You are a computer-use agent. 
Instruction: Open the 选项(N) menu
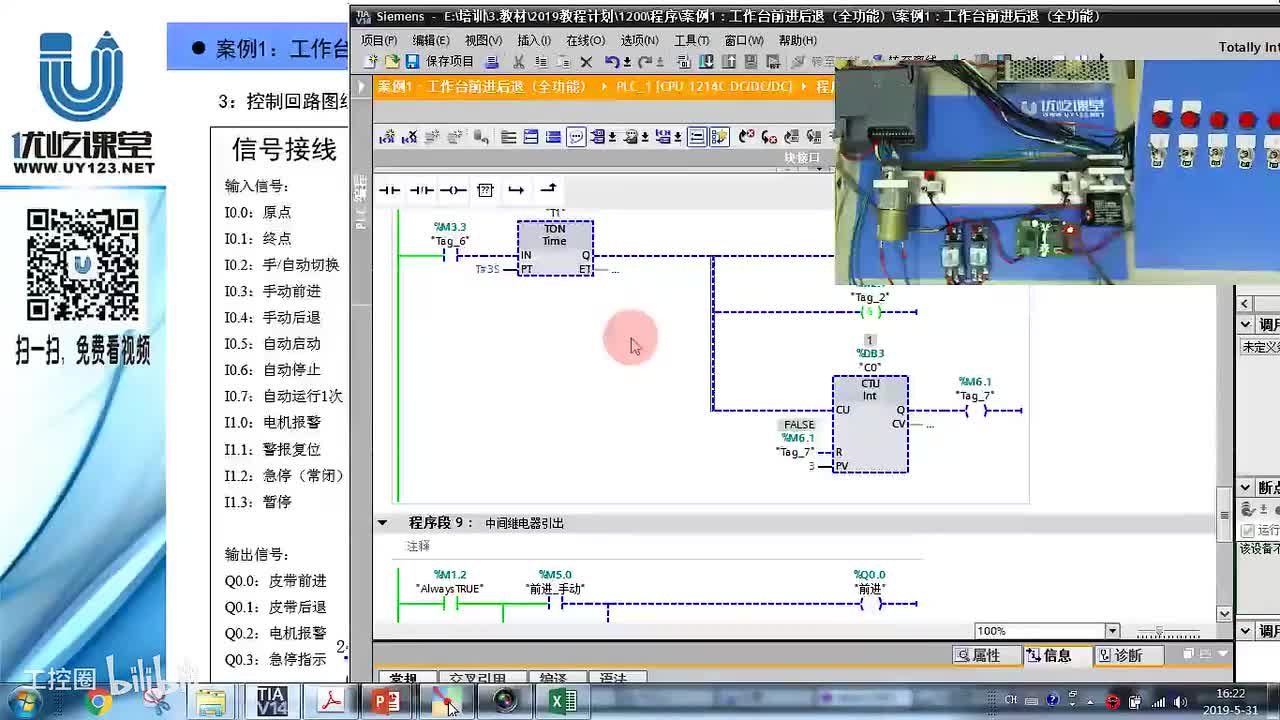click(x=639, y=40)
